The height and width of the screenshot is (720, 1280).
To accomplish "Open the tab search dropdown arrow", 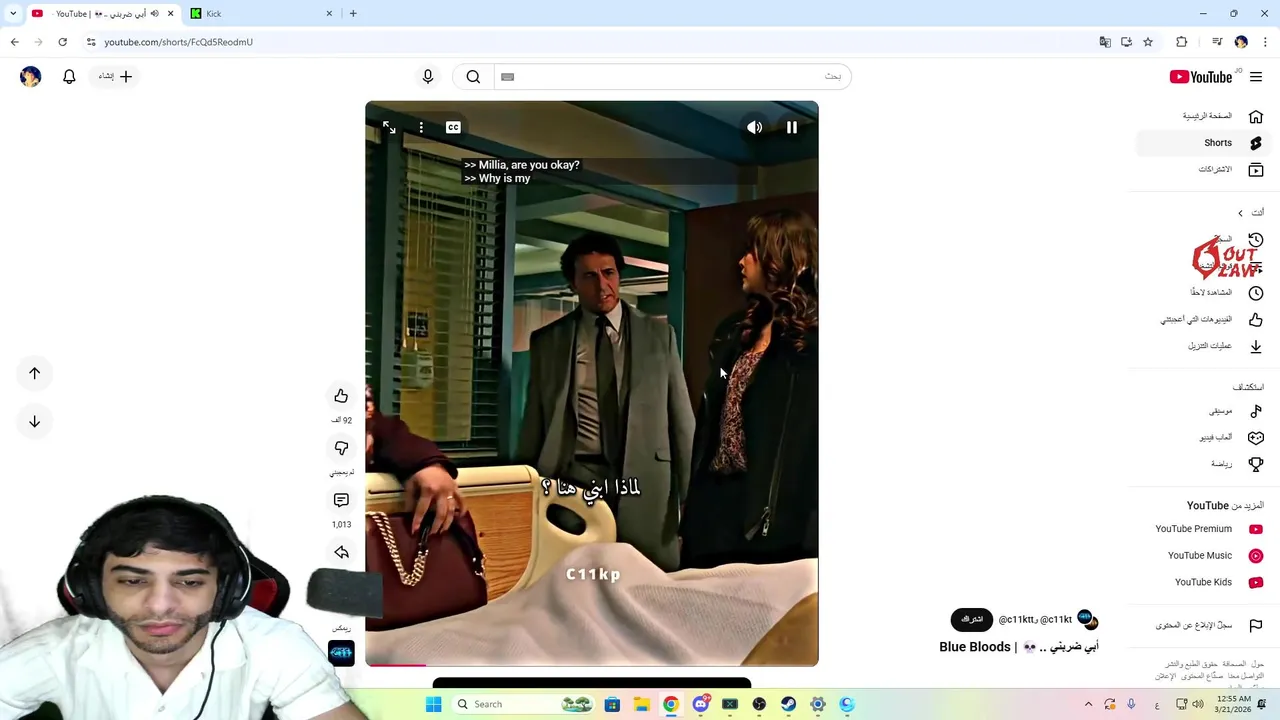I will coord(13,14).
